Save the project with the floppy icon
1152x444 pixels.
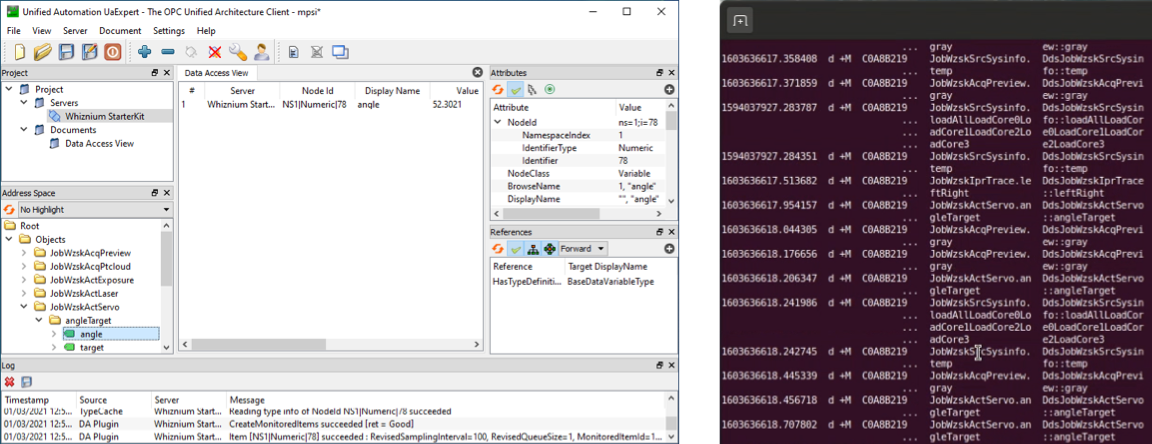tap(66, 52)
